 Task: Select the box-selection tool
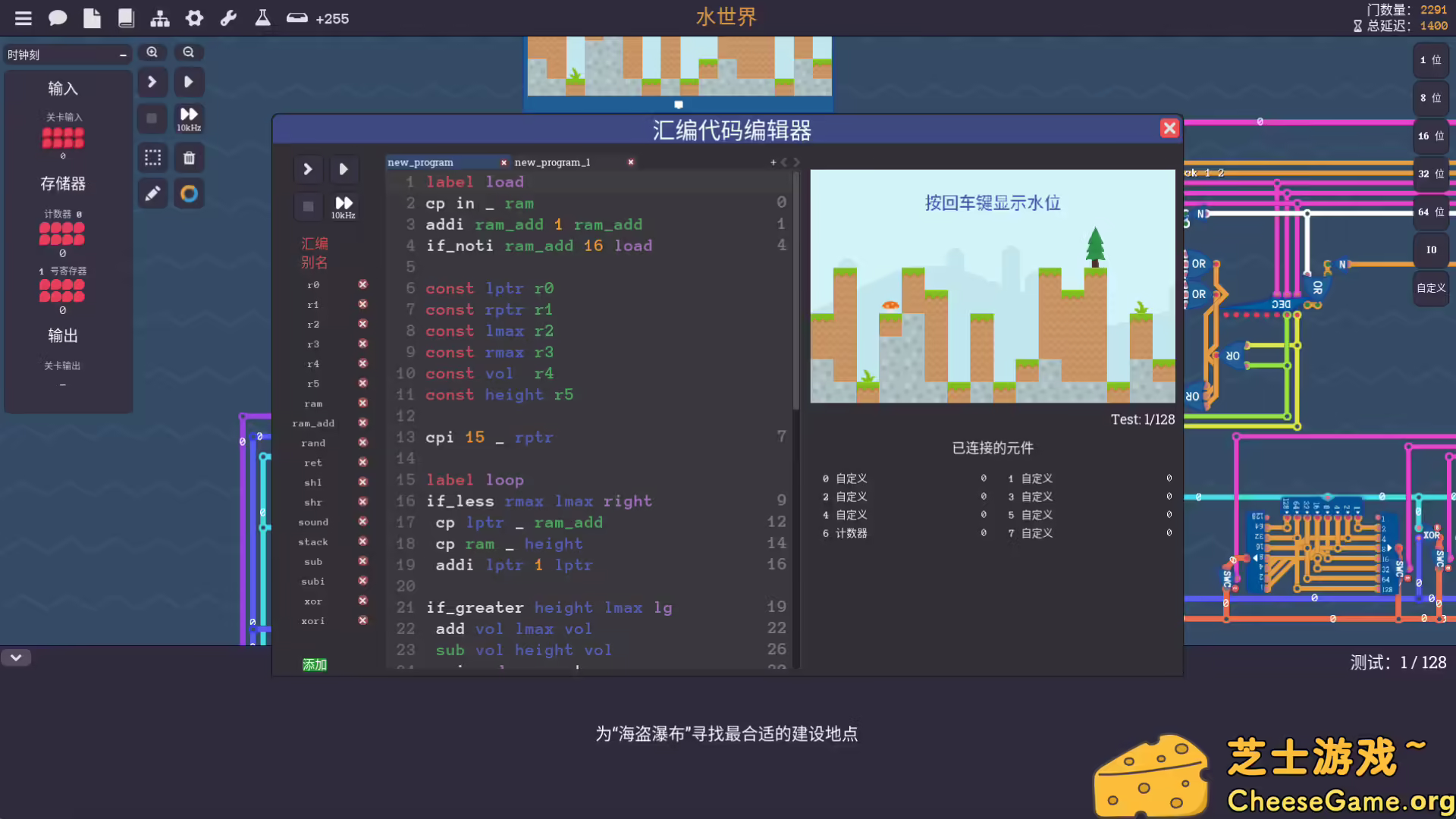tap(152, 157)
